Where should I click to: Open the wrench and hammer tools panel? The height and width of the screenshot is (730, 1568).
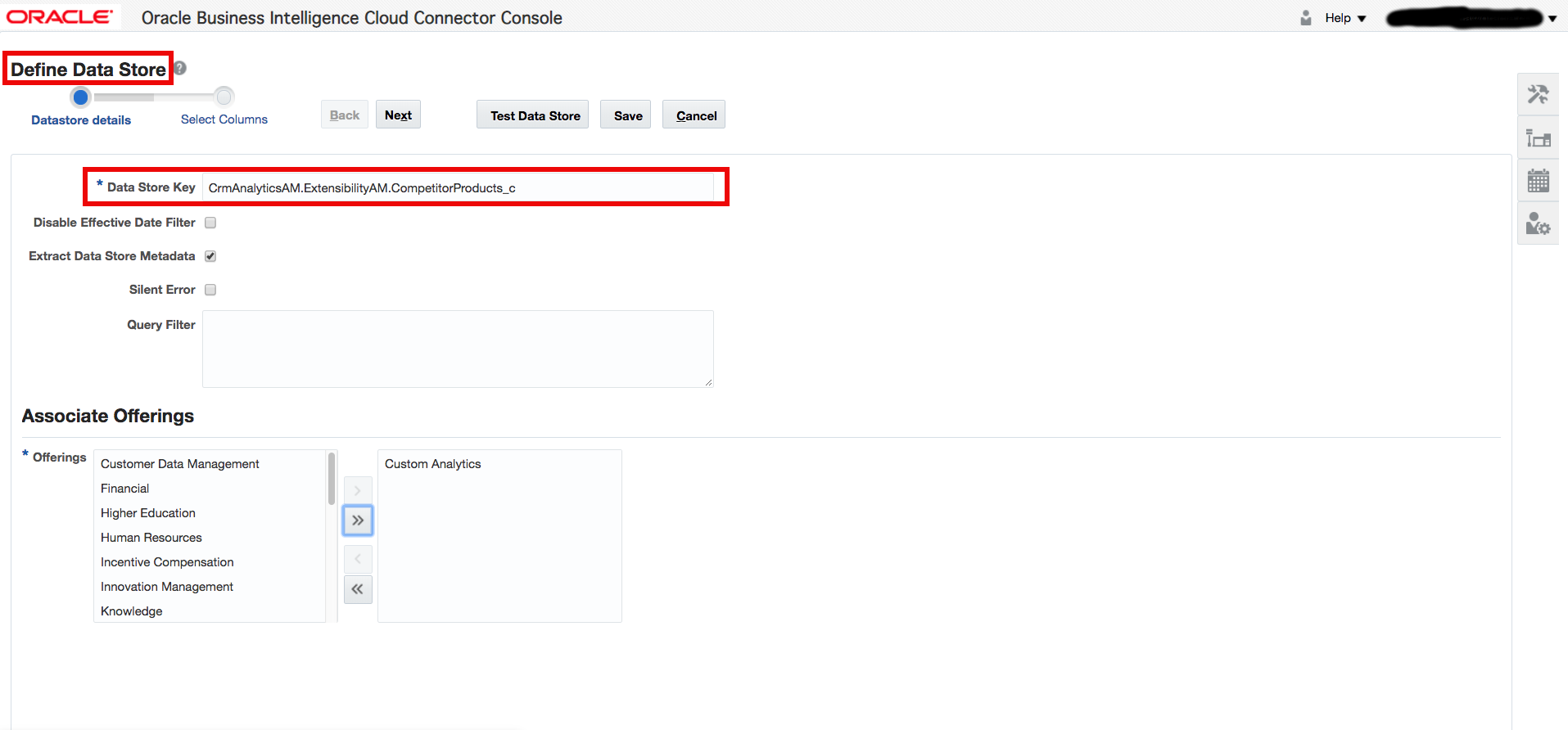1538,95
